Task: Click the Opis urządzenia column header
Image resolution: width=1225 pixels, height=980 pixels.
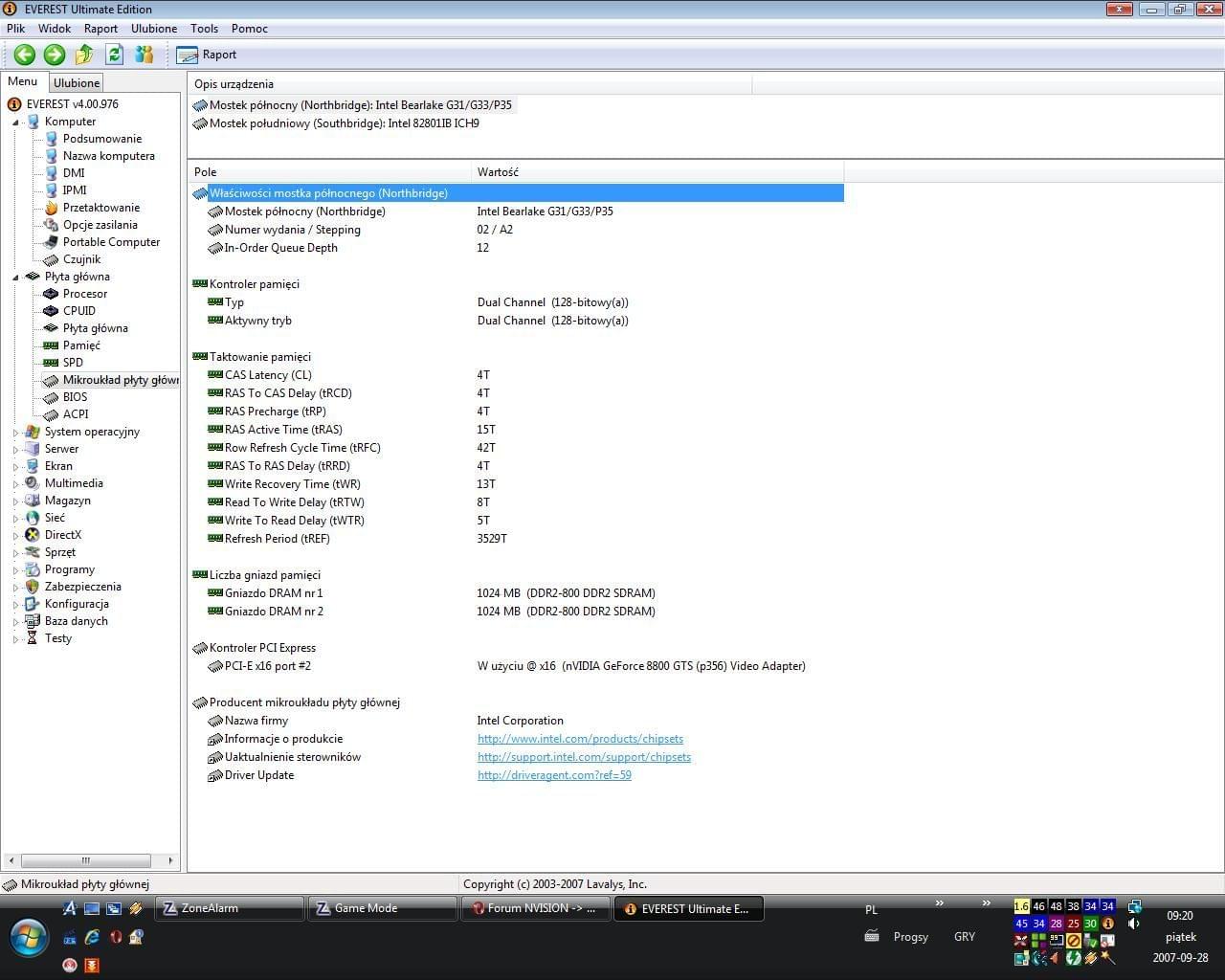Action: click(470, 84)
